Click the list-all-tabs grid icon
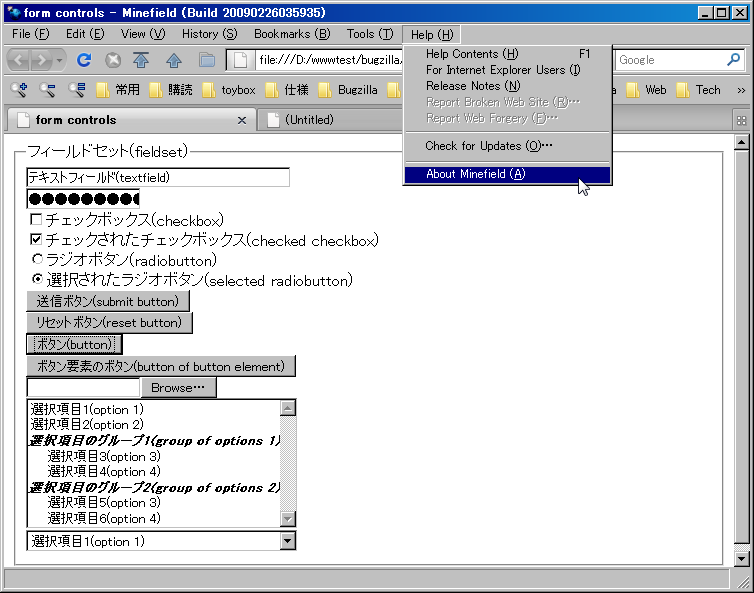This screenshot has width=754, height=593. coord(741,120)
